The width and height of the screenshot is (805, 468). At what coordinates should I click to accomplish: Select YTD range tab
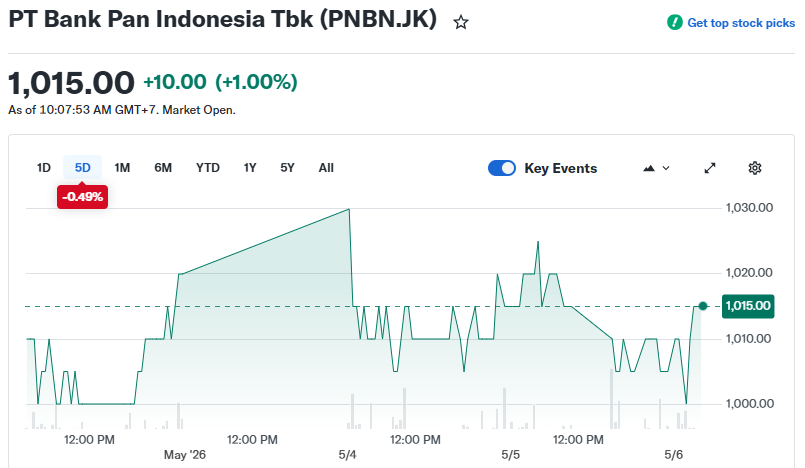coord(207,168)
